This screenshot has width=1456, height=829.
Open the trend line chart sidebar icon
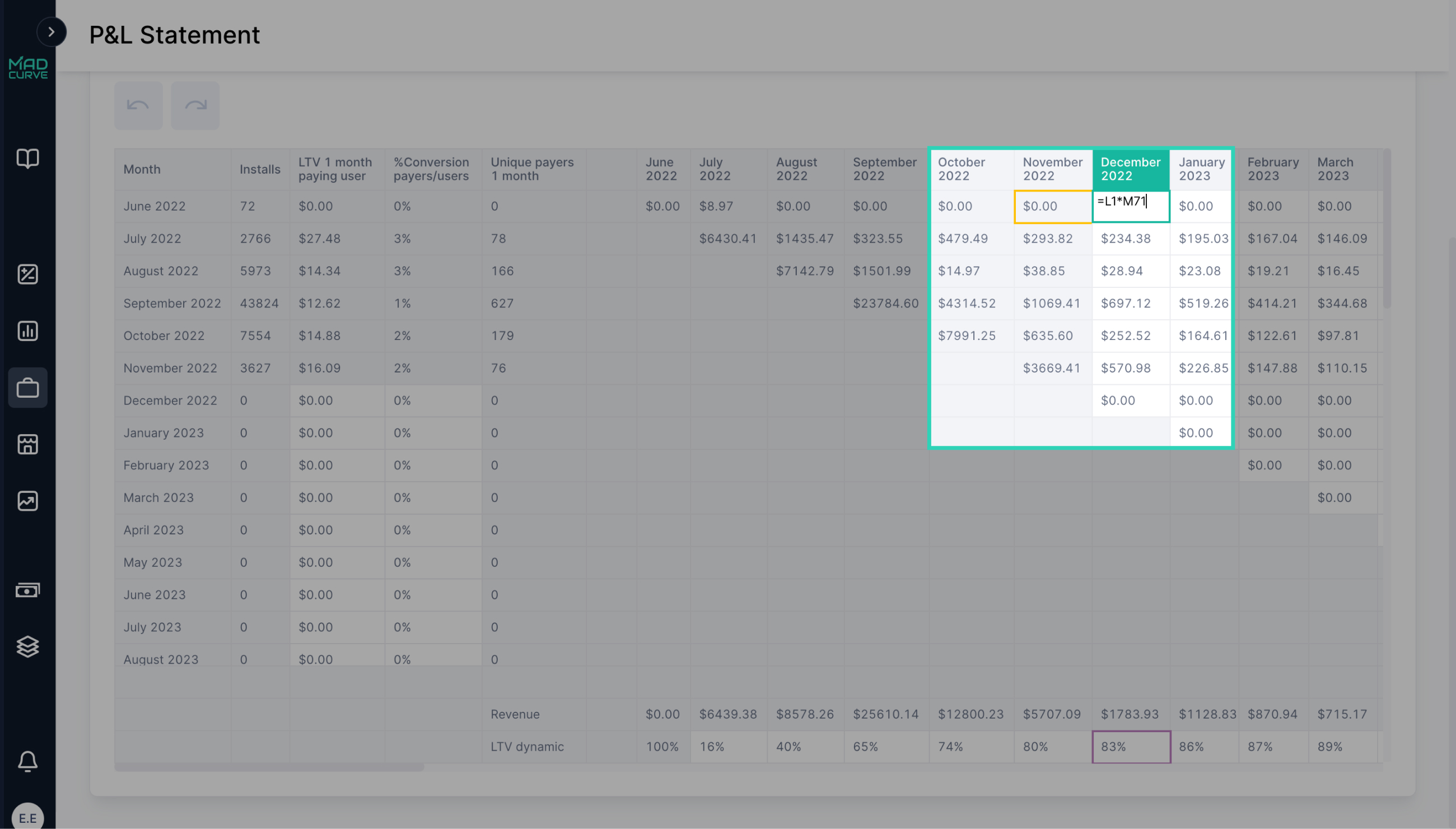pyautogui.click(x=27, y=501)
